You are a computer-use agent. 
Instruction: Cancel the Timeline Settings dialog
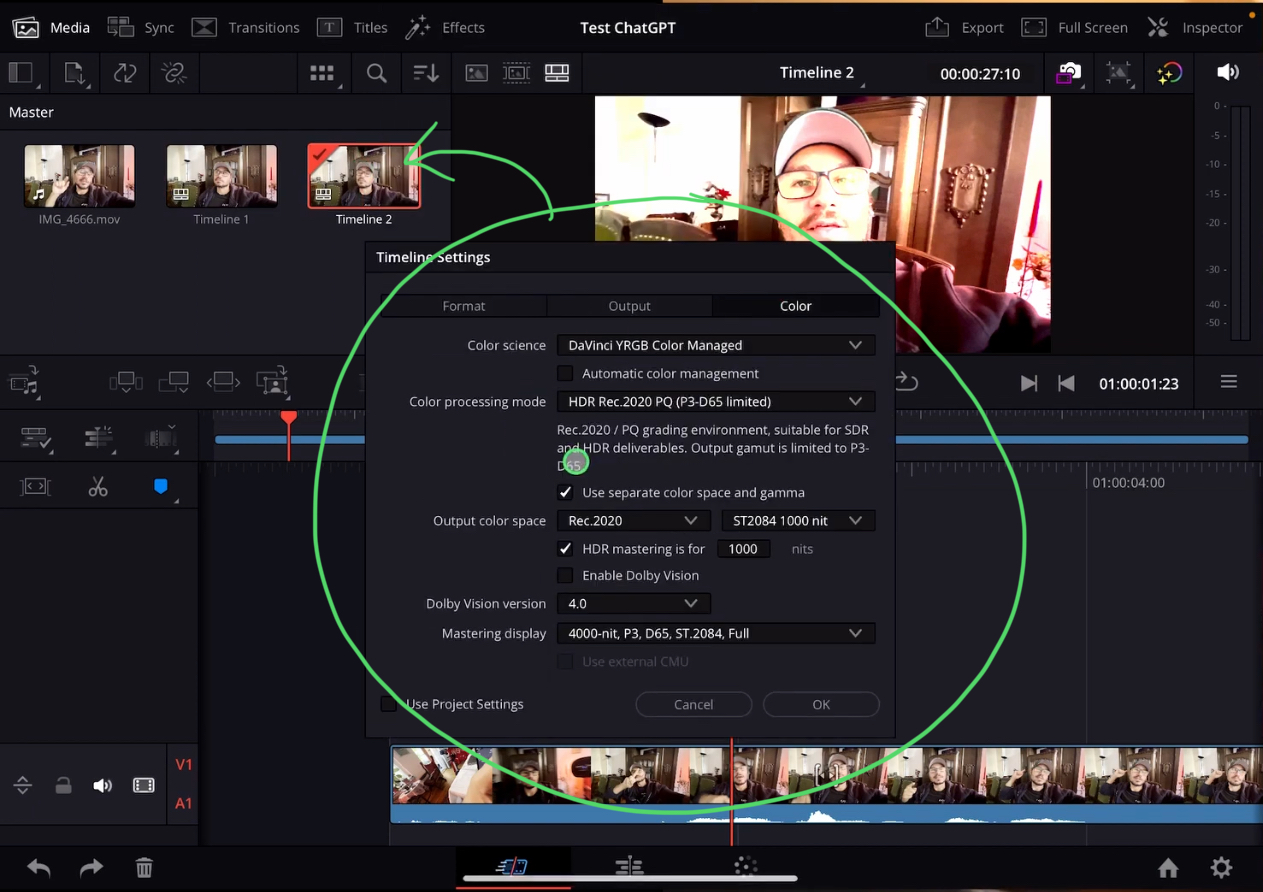[x=693, y=704]
